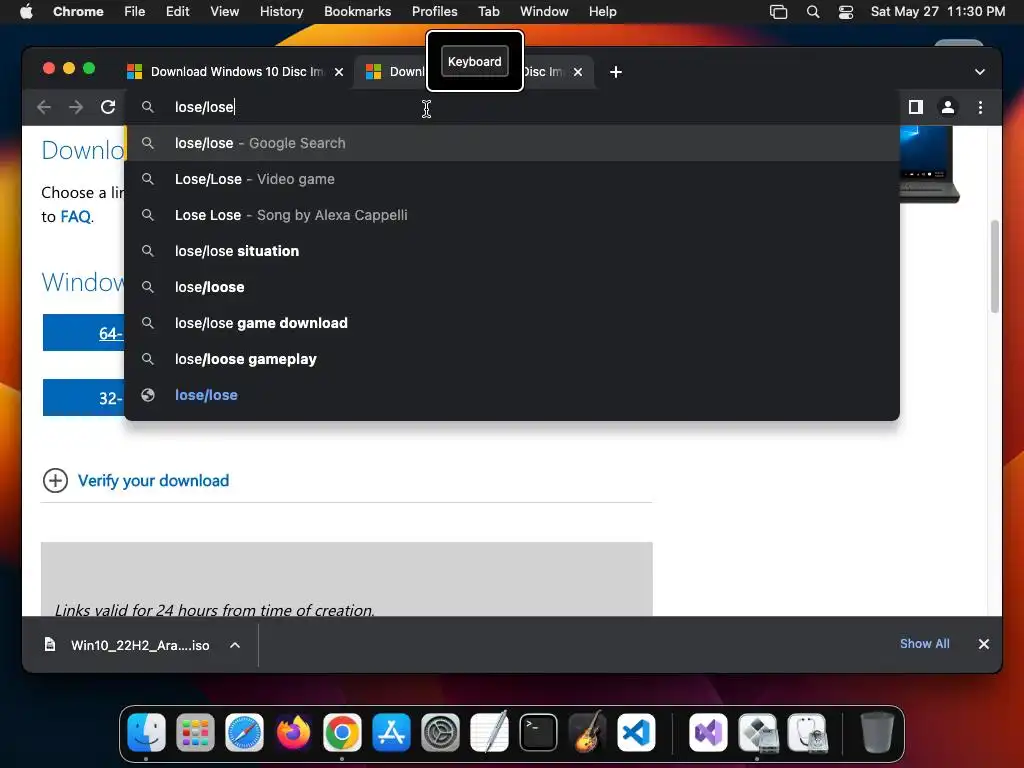
Task: Open Chrome three-dot menu
Action: [x=980, y=107]
